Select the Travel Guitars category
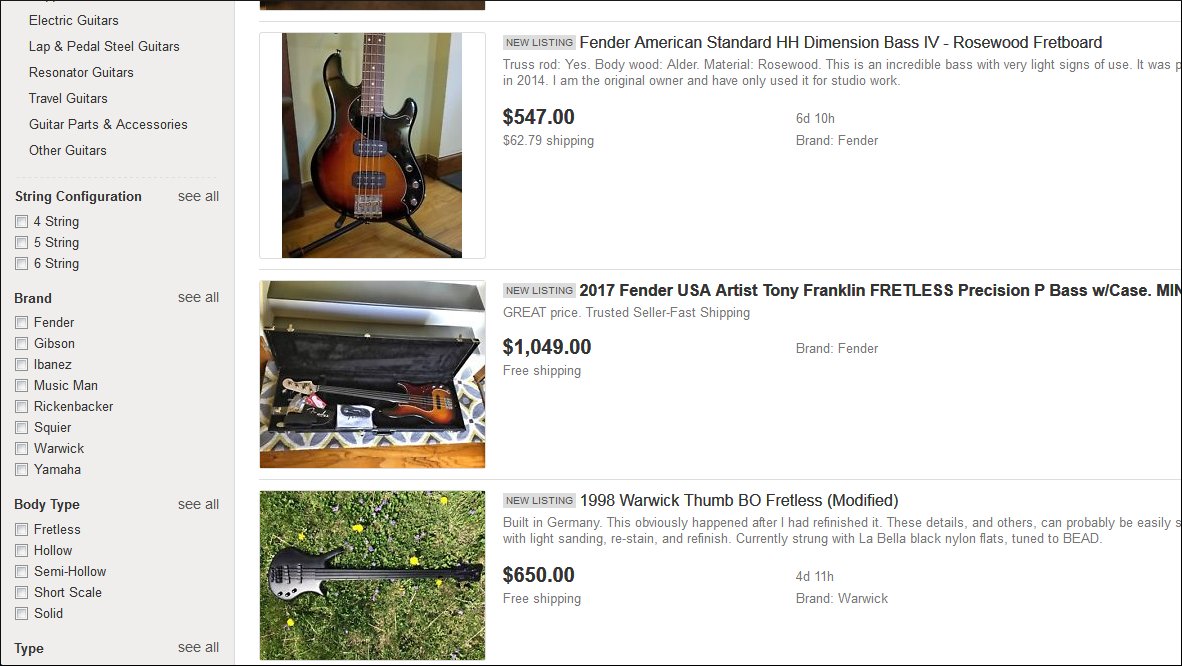Screen dimensions: 1182x666 (x=68, y=98)
